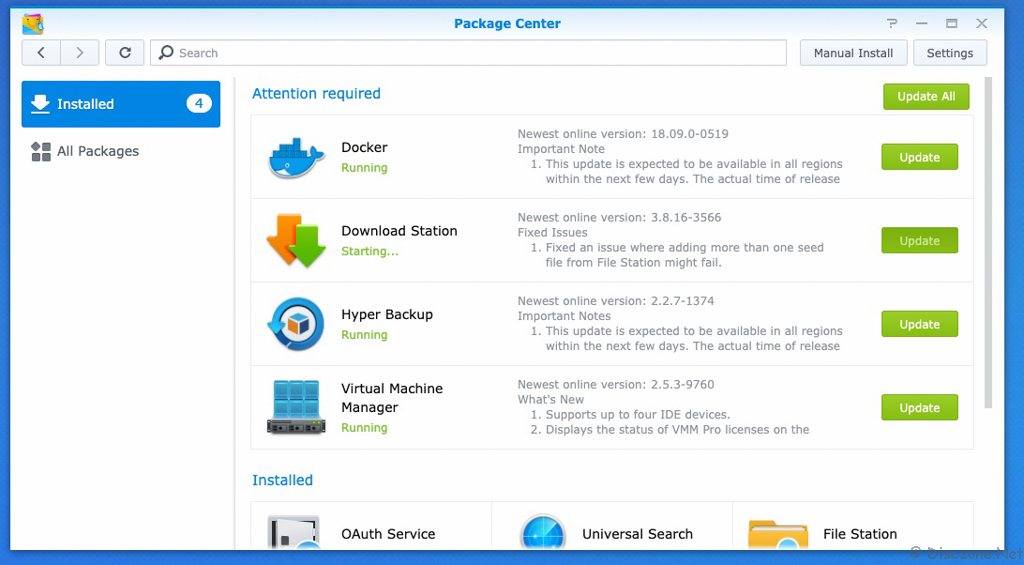
Task: Click VMM version 2.5.3-9760 text
Action: coord(682,385)
